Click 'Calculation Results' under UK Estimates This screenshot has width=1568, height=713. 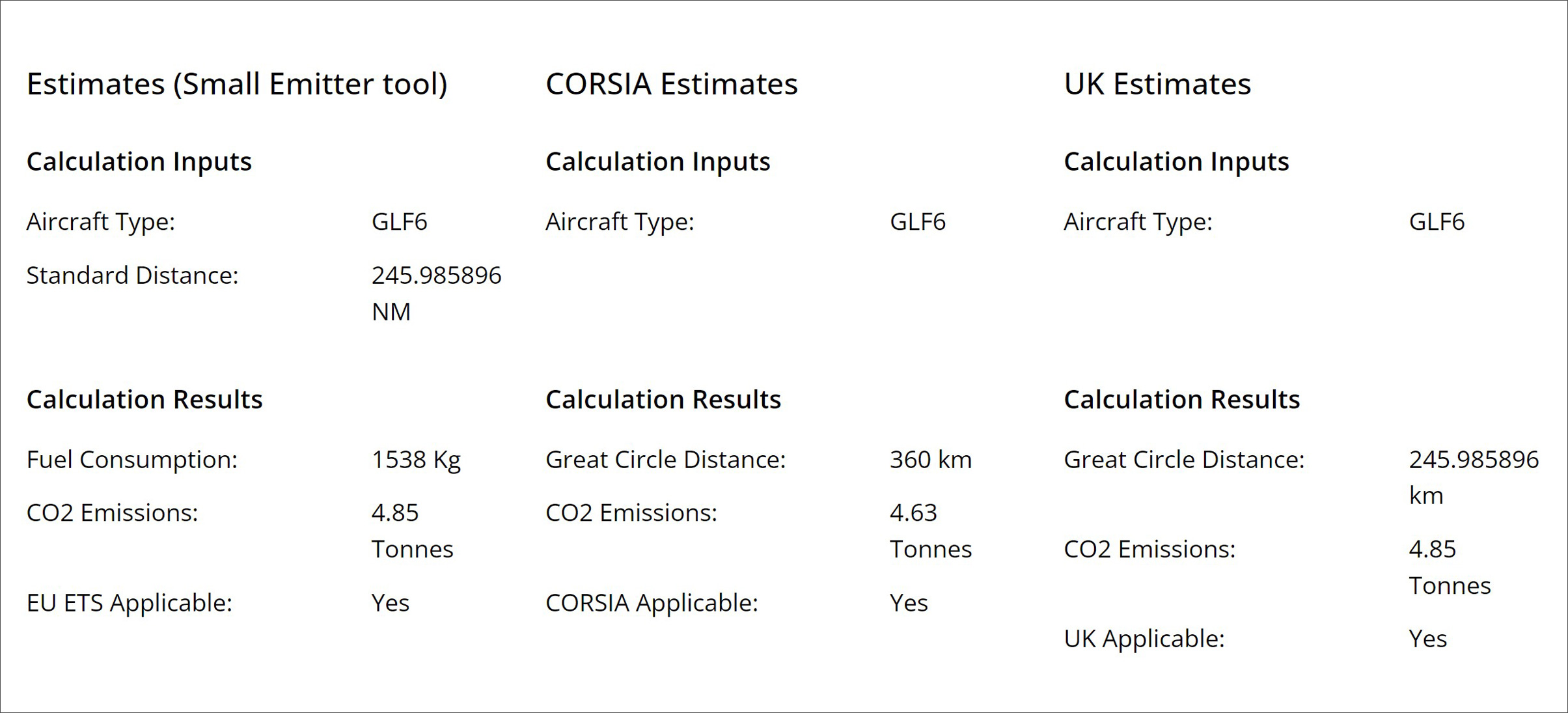pyautogui.click(x=1181, y=399)
